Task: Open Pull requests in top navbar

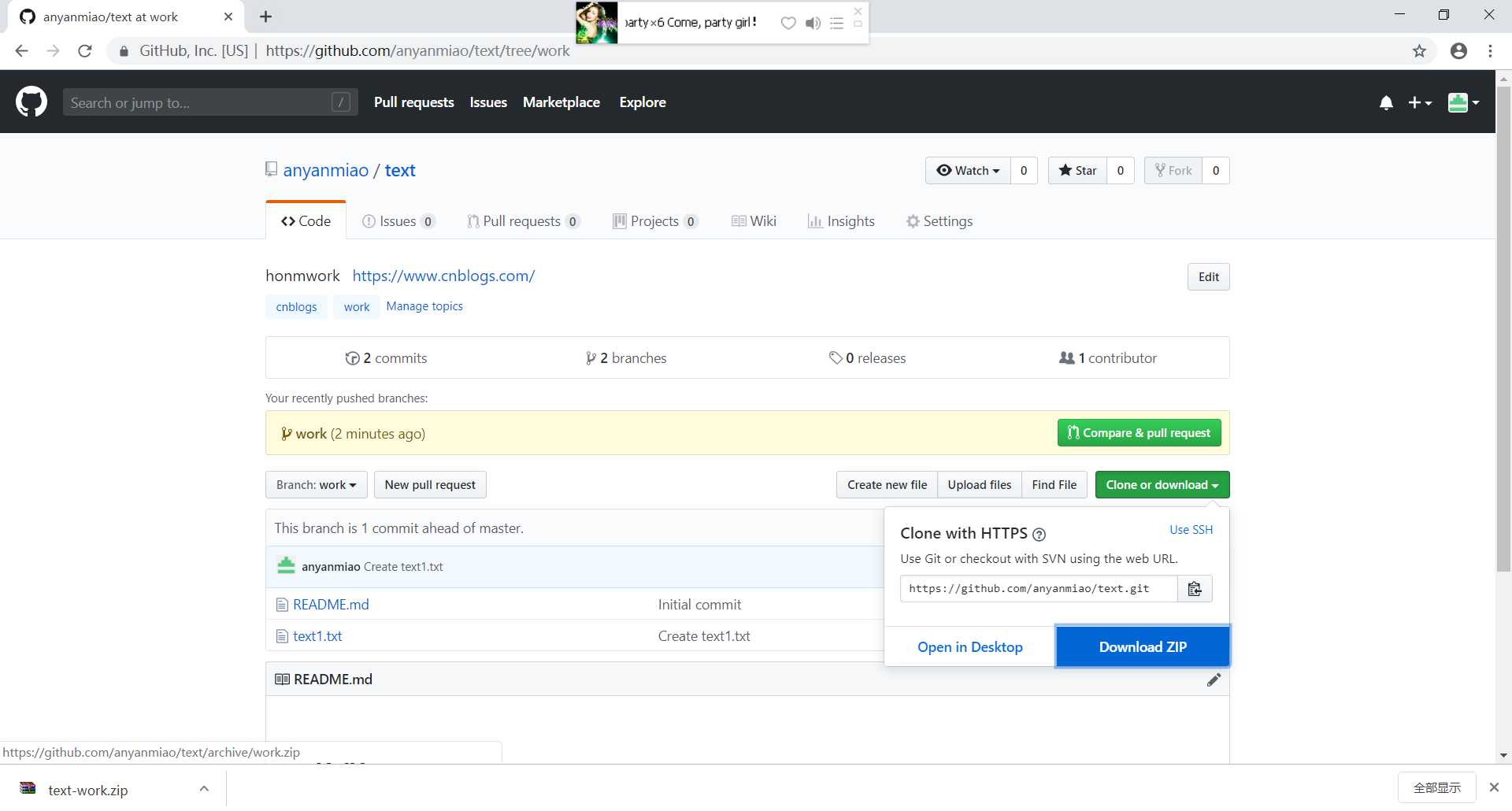Action: click(414, 102)
